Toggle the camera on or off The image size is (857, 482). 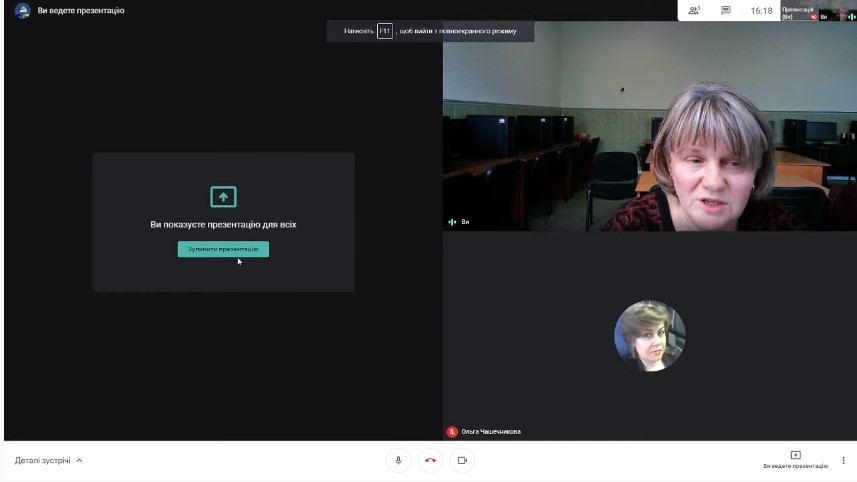pos(462,460)
